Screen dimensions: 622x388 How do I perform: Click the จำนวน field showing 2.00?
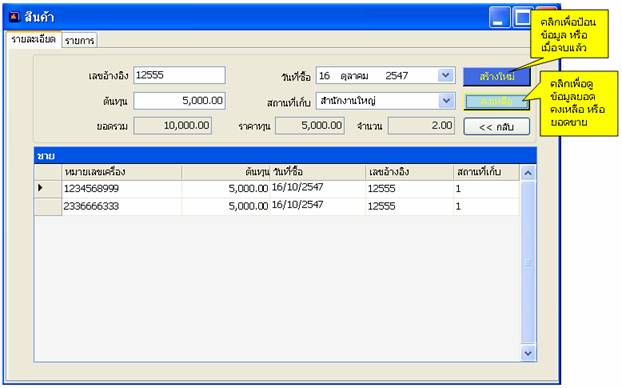(421, 126)
